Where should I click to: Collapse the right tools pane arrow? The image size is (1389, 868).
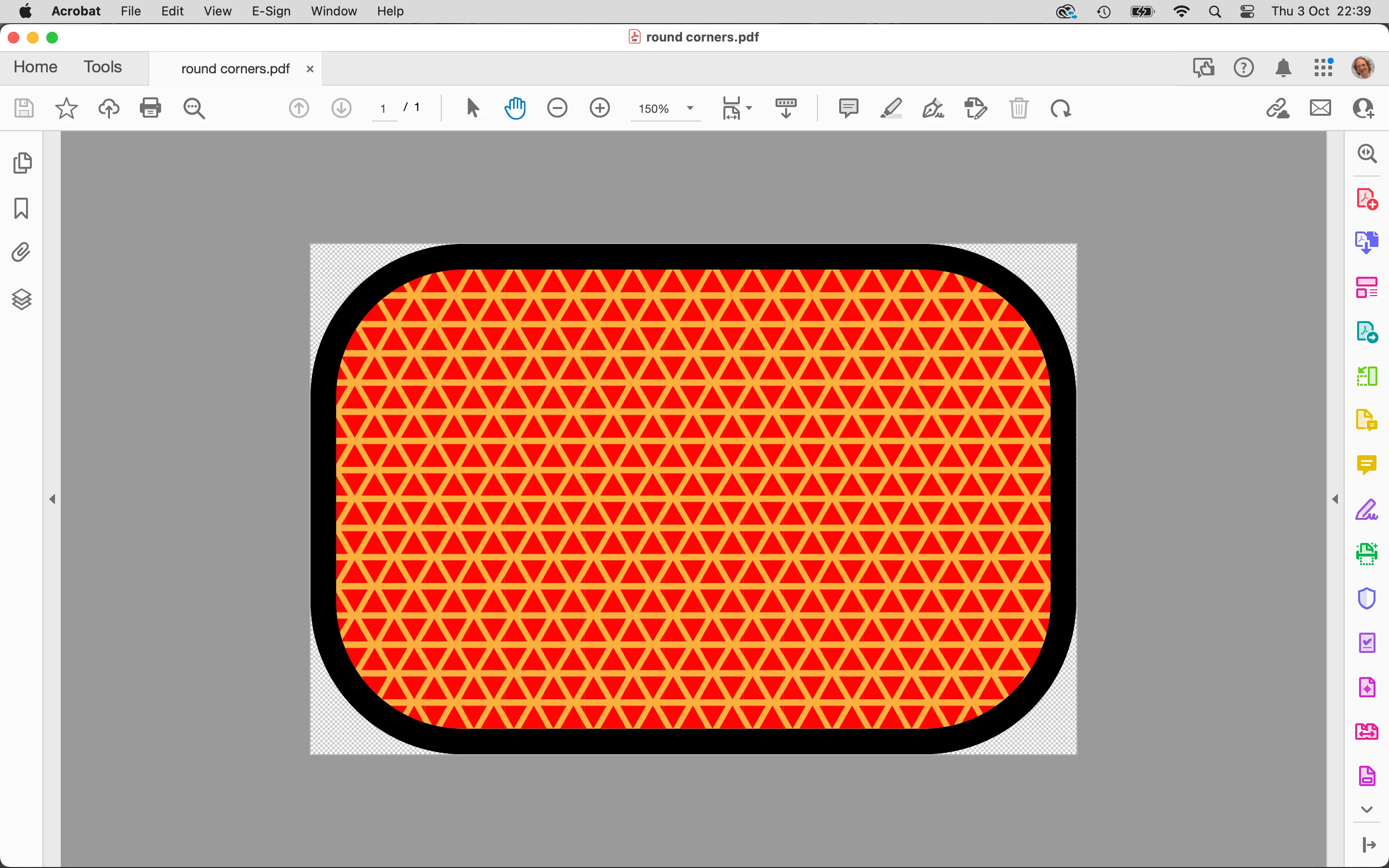pyautogui.click(x=1335, y=499)
